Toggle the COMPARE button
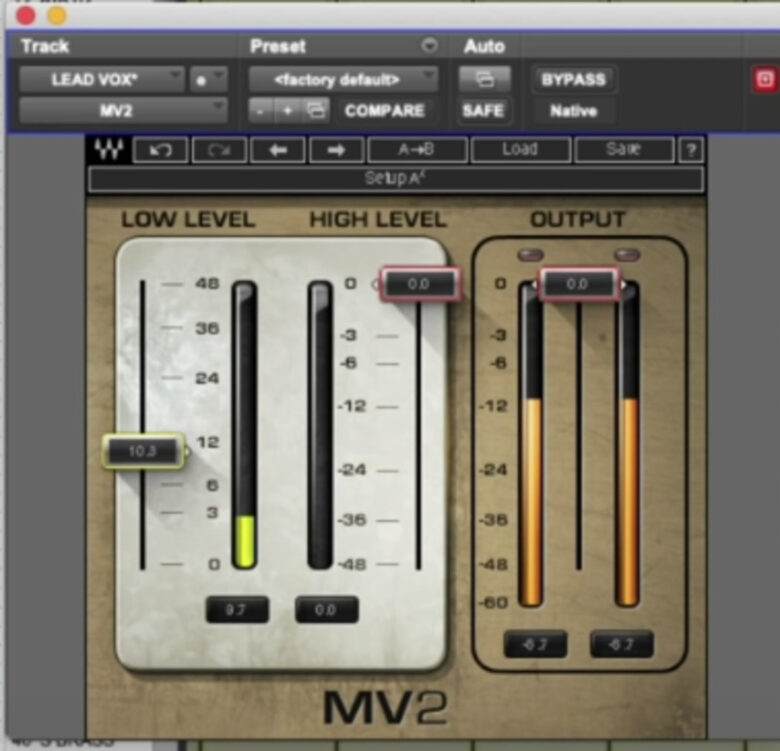Screen dimensions: 780x751 click(385, 110)
